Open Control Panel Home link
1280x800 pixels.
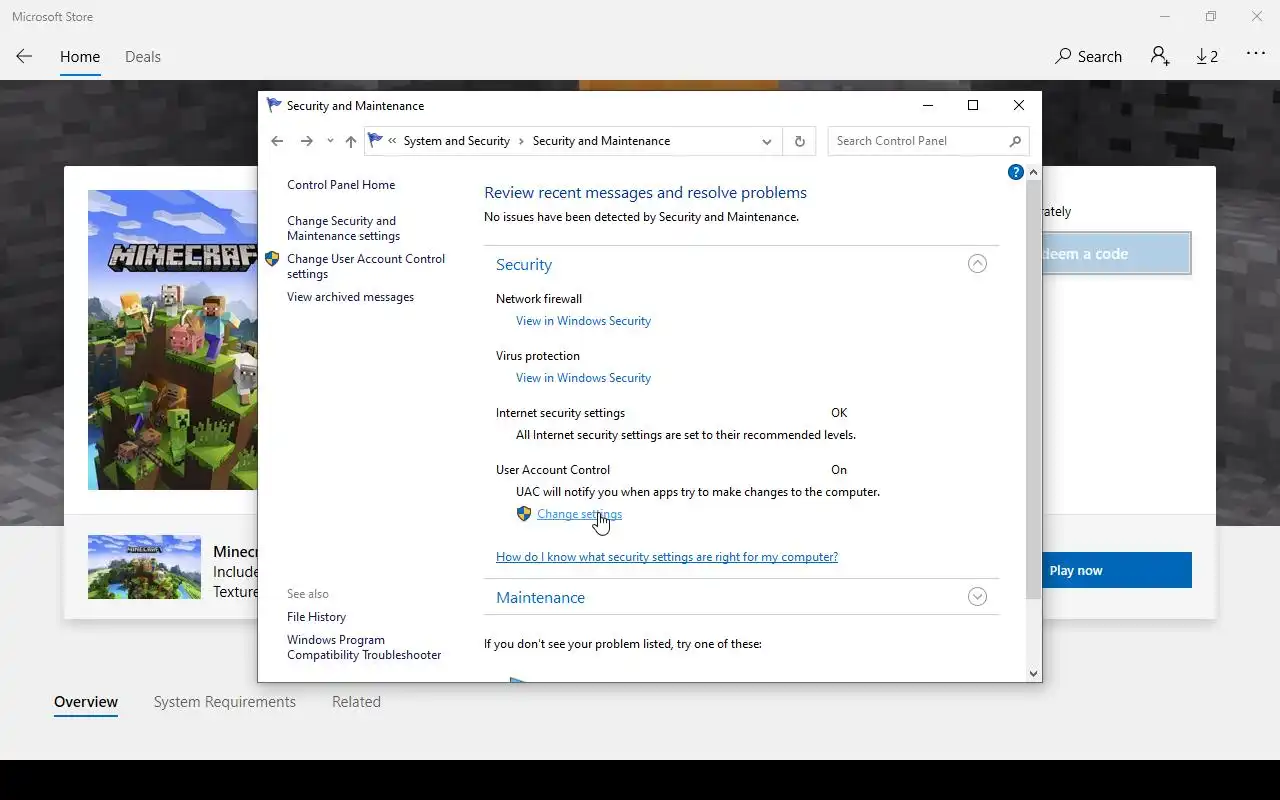(341, 185)
